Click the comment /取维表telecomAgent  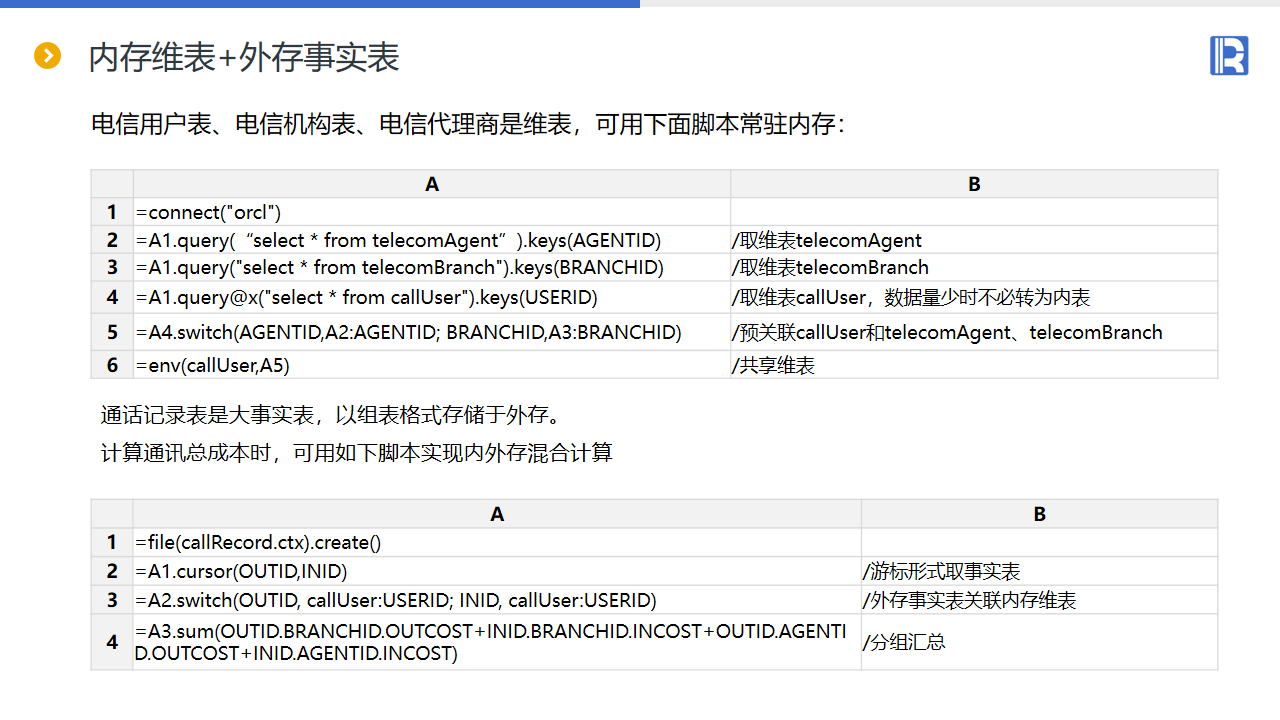click(828, 240)
